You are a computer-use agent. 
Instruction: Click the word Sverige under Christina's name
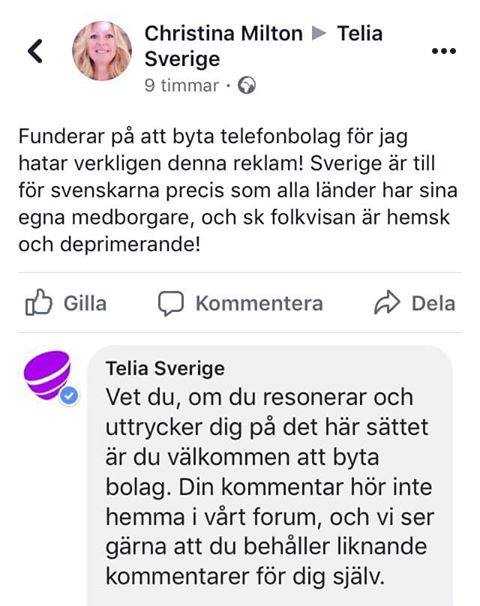click(x=182, y=60)
